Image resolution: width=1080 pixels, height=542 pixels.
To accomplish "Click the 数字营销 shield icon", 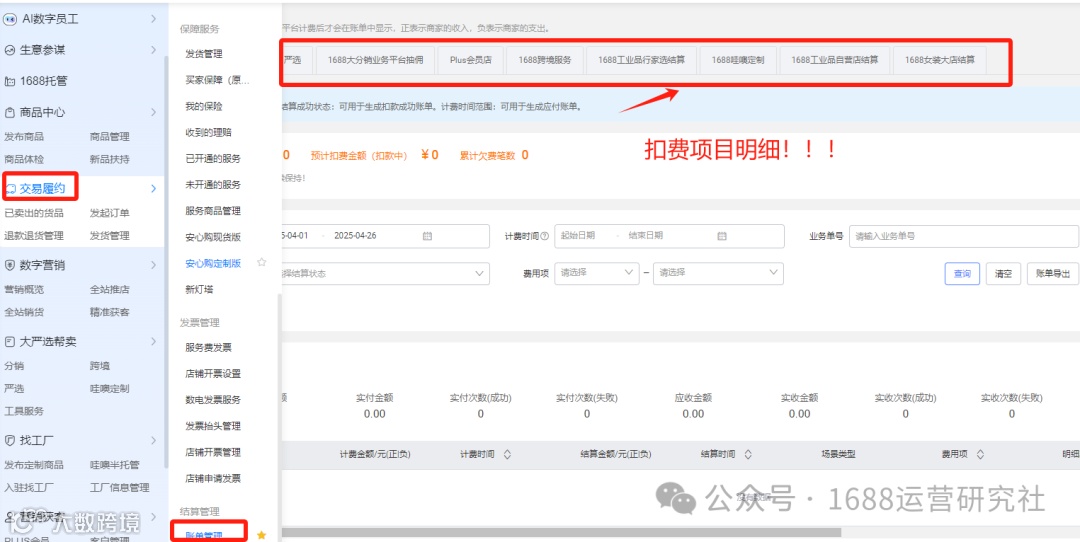I will click(10, 265).
